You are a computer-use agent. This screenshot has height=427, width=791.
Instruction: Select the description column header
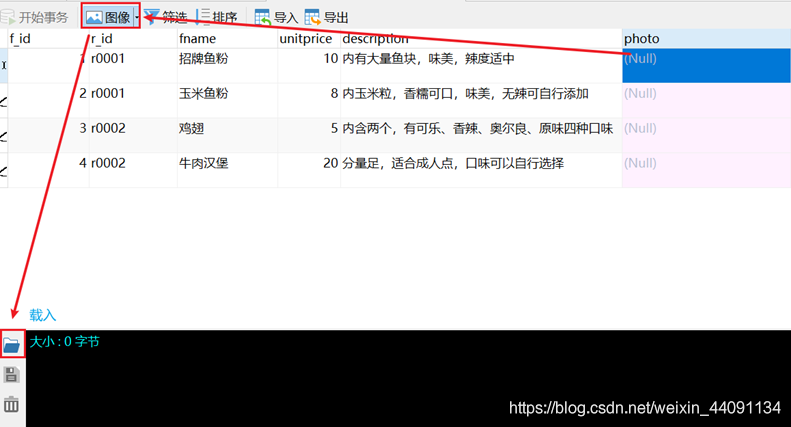481,39
